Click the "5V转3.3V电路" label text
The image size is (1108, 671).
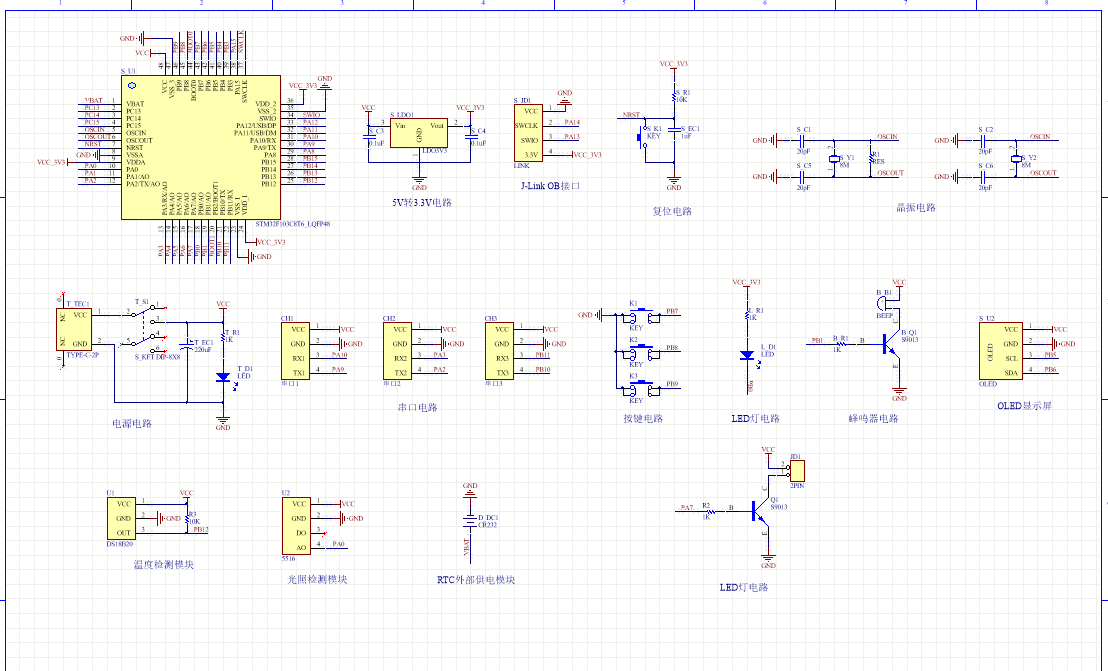point(421,202)
